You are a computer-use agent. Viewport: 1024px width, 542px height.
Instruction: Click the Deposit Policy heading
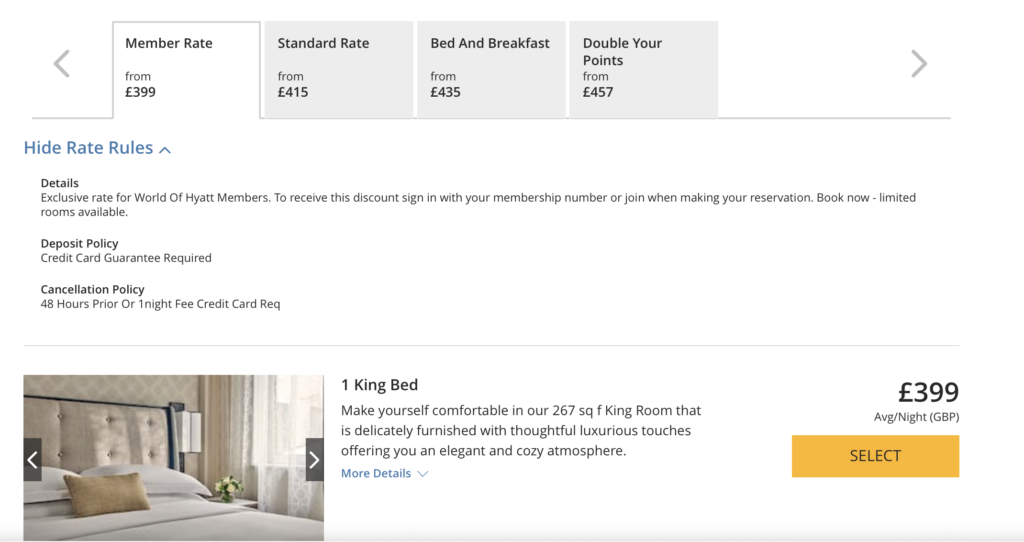[x=79, y=244]
